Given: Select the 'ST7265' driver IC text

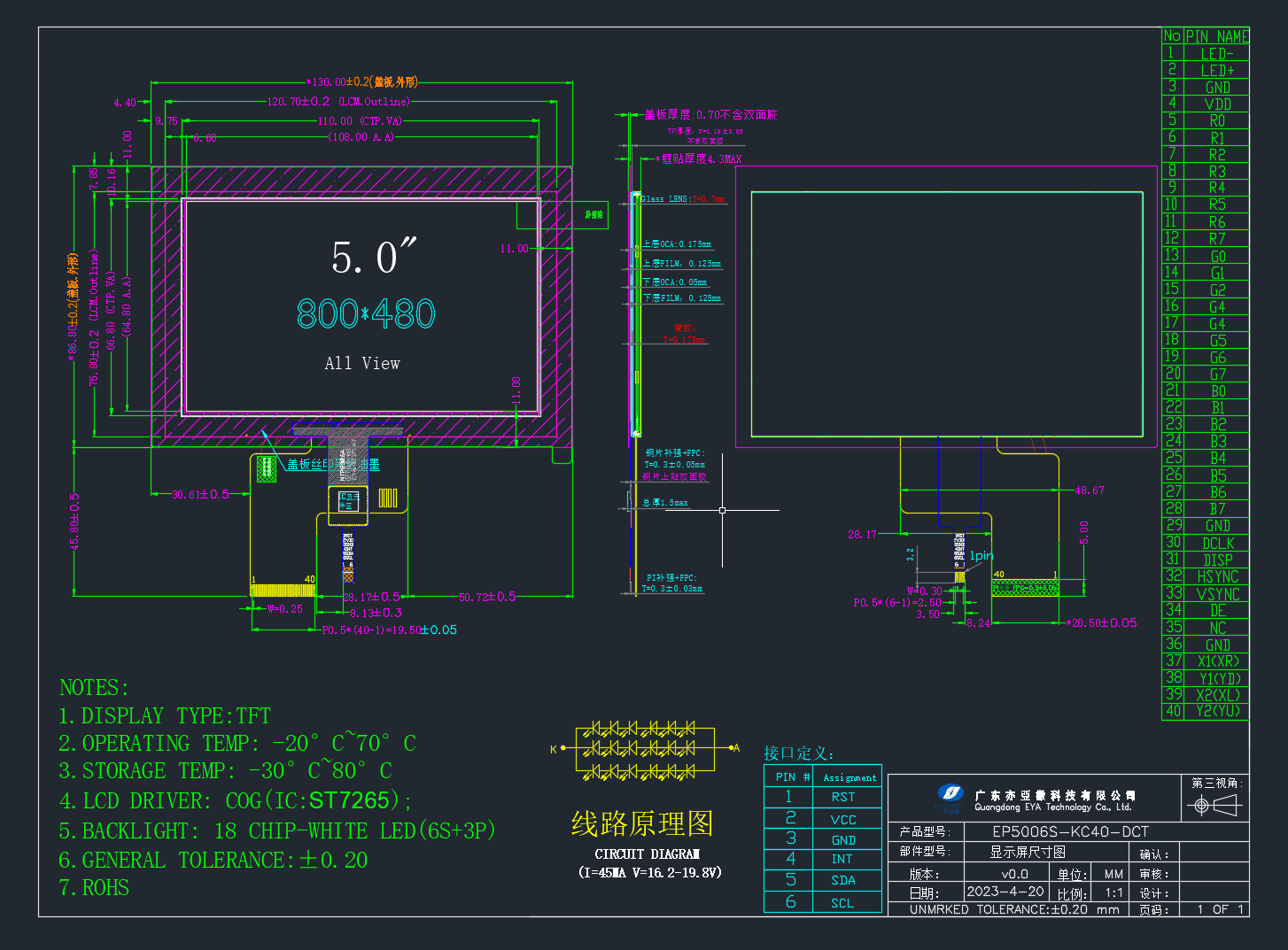Looking at the screenshot, I should [x=350, y=800].
